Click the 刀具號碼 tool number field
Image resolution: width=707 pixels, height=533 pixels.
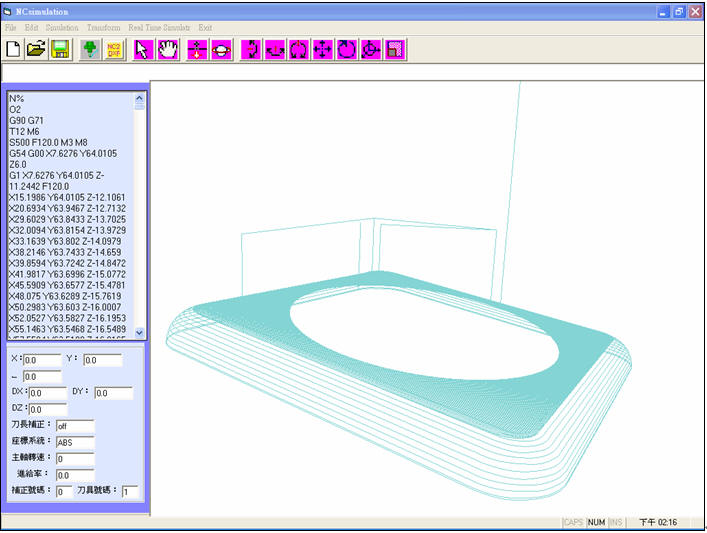click(130, 492)
